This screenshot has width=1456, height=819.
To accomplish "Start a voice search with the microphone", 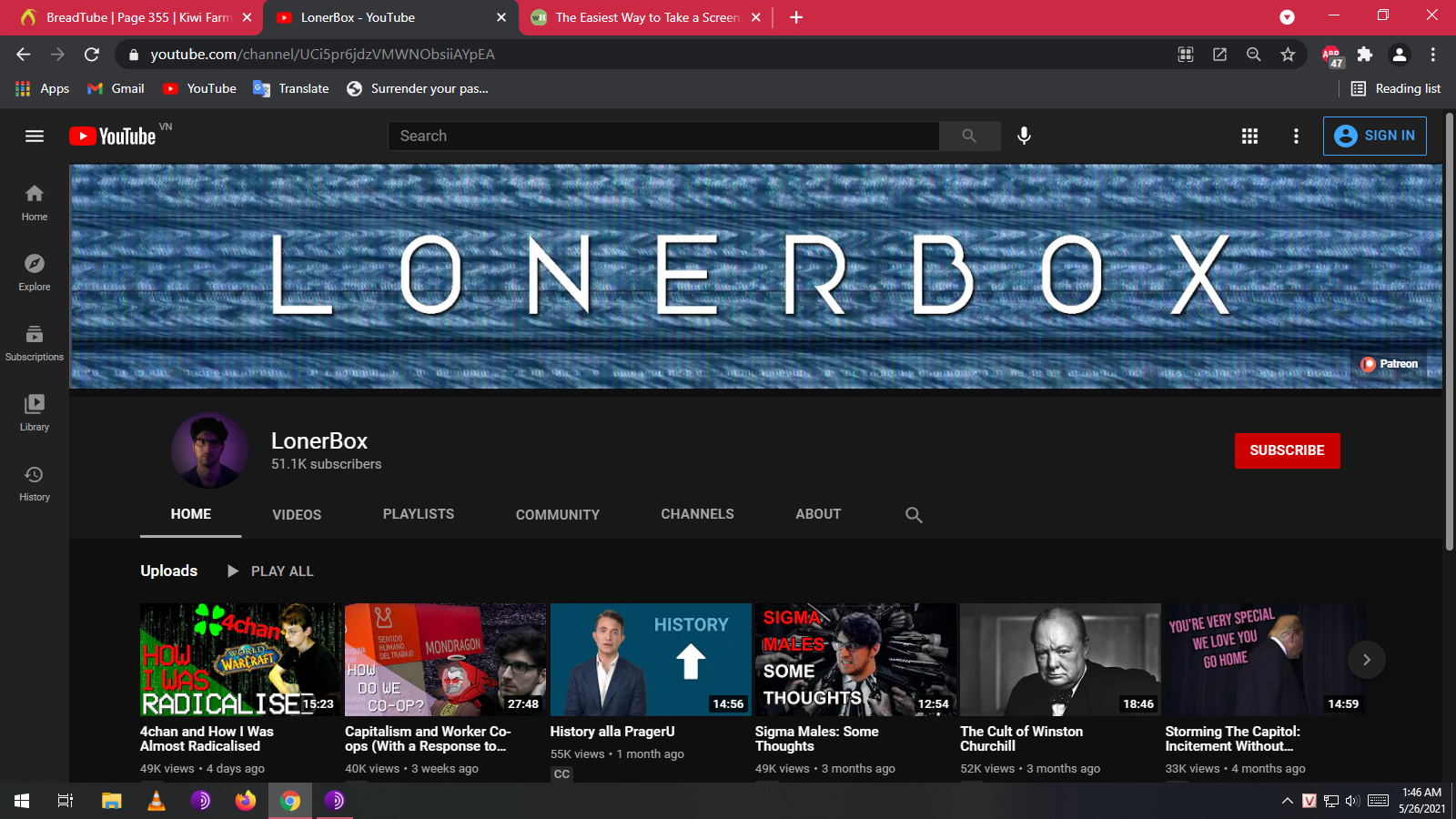I will coord(1024,136).
